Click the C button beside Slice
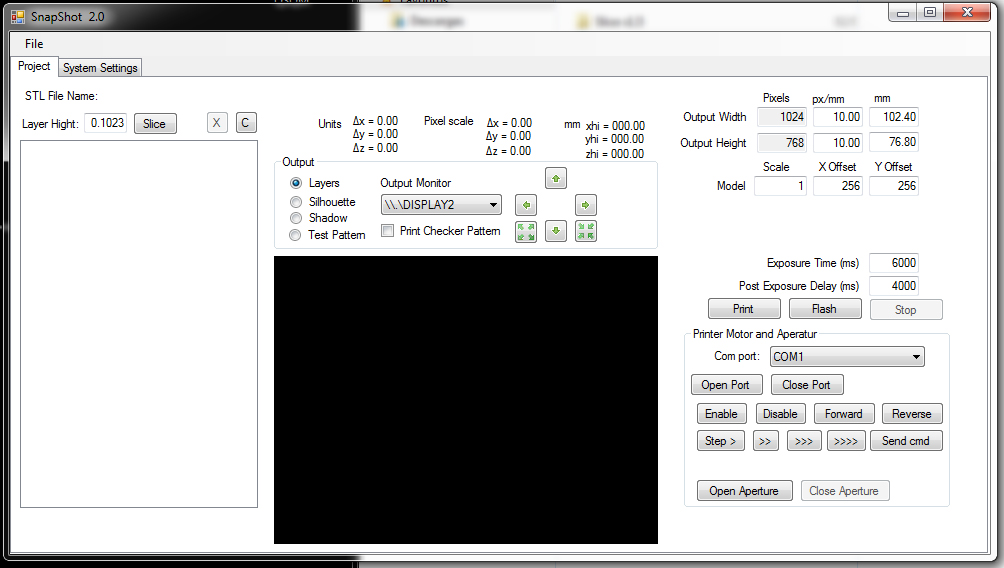Image resolution: width=1004 pixels, height=568 pixels. (246, 123)
